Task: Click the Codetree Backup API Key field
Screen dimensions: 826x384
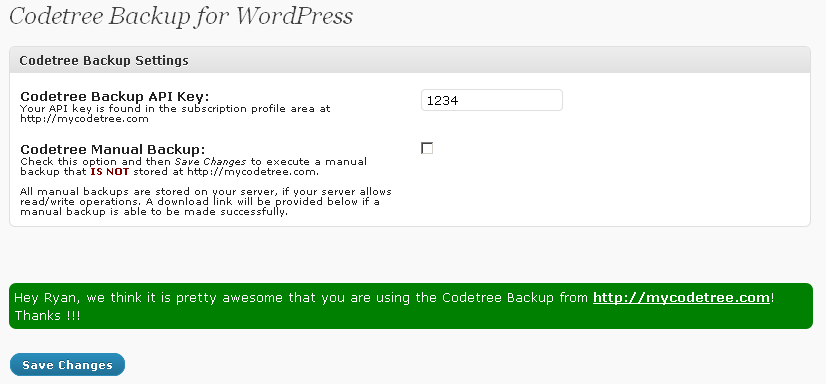Action: pyautogui.click(x=491, y=100)
